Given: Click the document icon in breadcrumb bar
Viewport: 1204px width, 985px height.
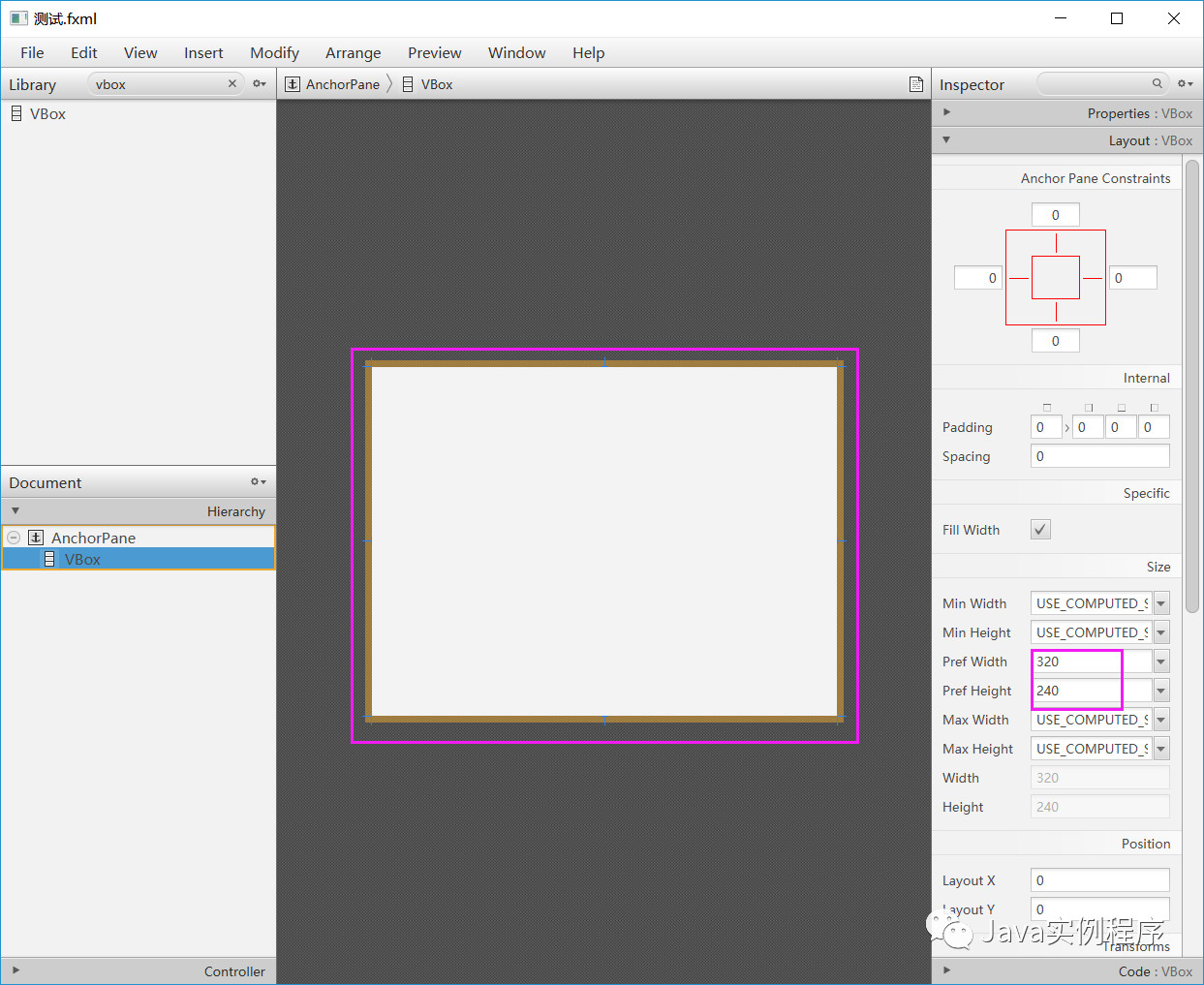Looking at the screenshot, I should [915, 84].
